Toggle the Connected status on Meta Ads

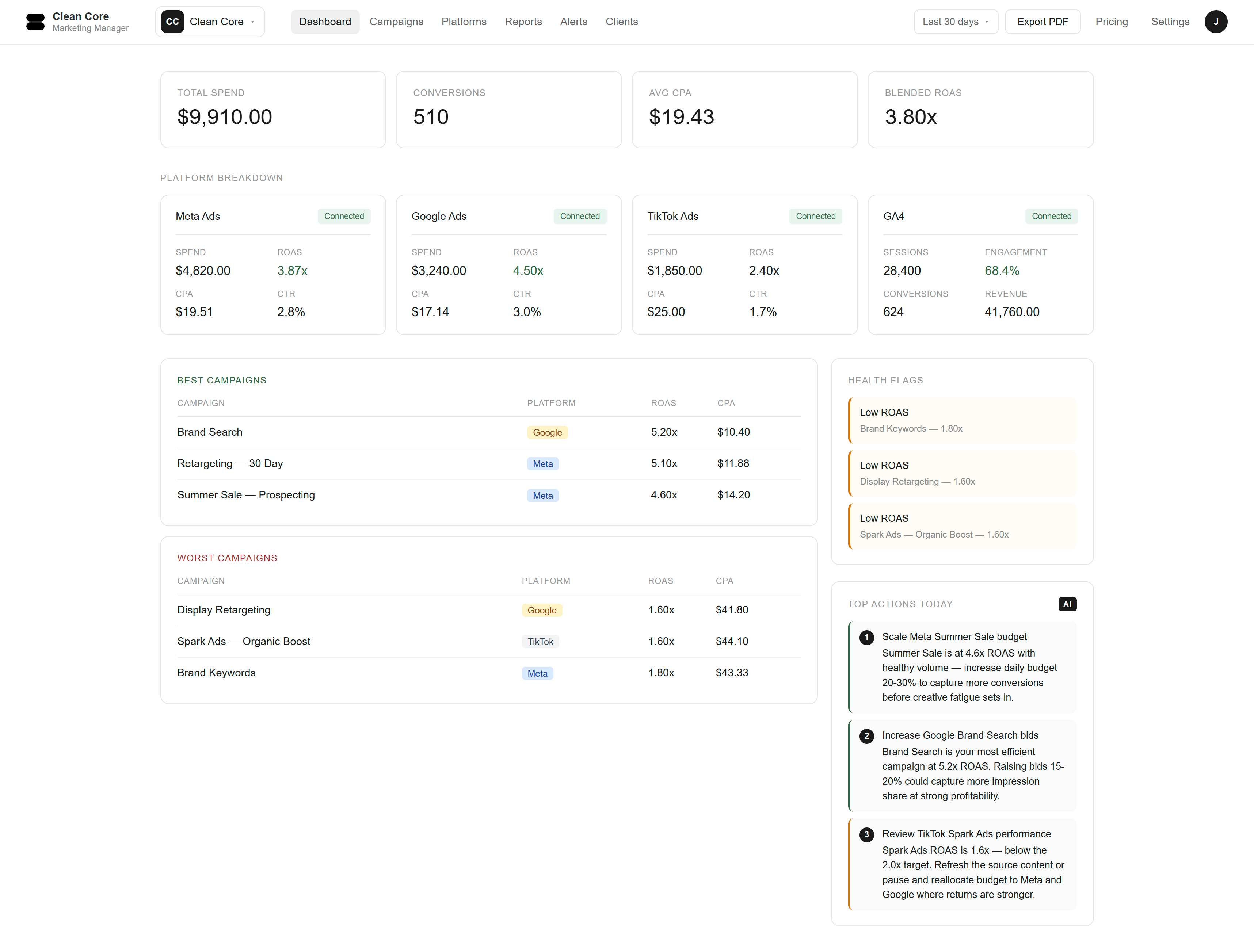344,216
